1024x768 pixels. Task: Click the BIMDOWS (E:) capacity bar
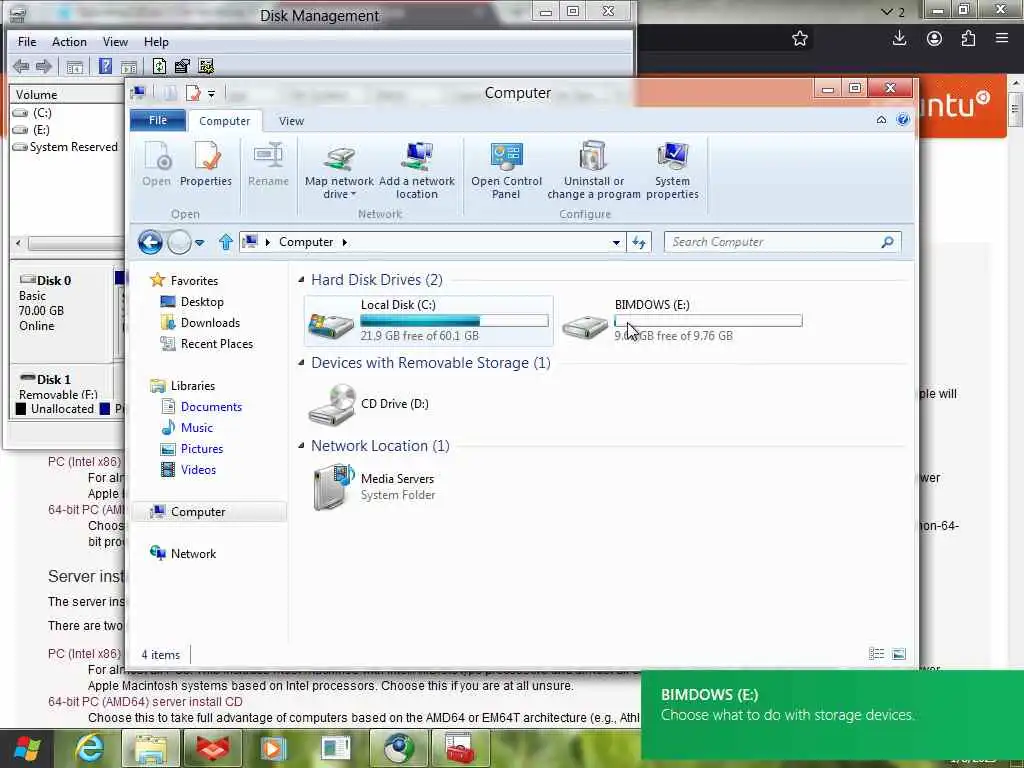pos(708,321)
